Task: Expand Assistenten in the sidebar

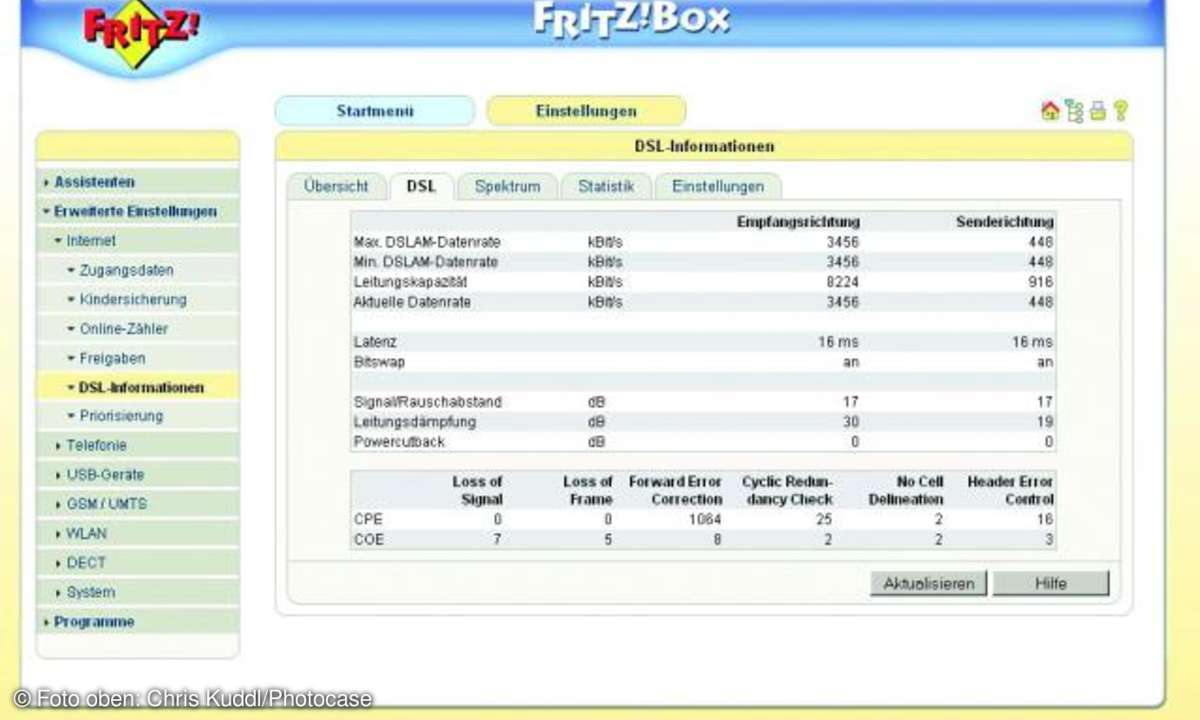Action: pyautogui.click(x=139, y=182)
